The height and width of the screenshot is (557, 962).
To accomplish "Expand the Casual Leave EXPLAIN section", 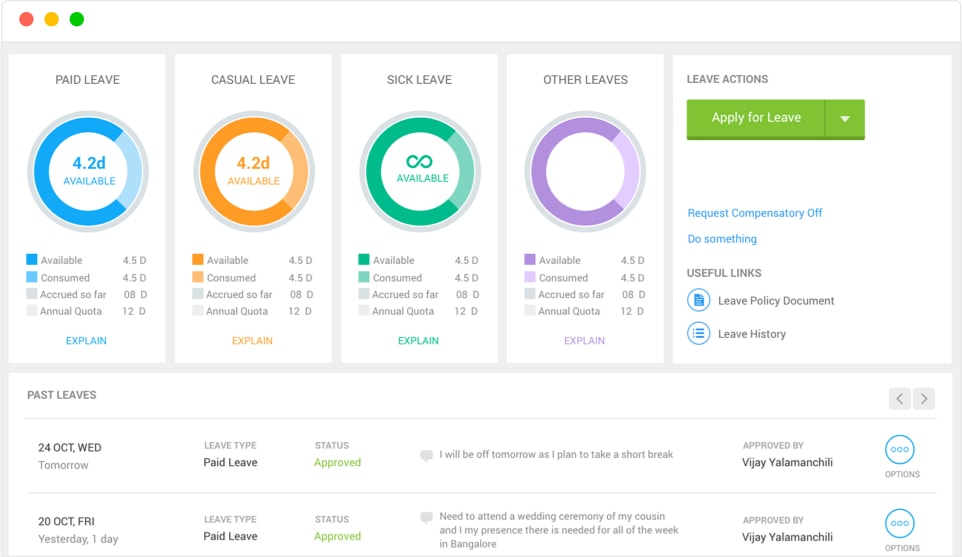I will (253, 341).
